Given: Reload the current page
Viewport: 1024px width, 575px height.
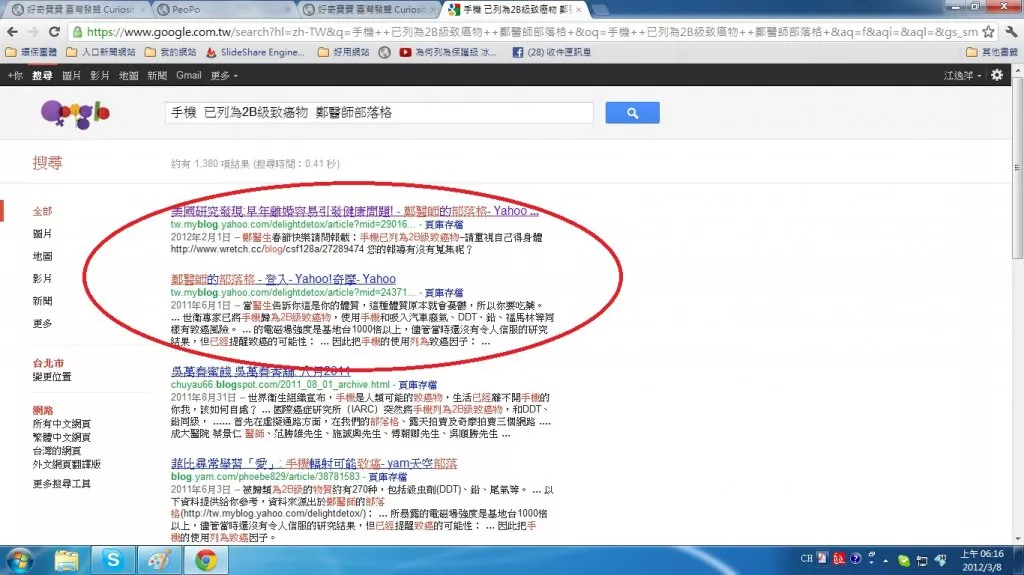Looking at the screenshot, I should [55, 31].
